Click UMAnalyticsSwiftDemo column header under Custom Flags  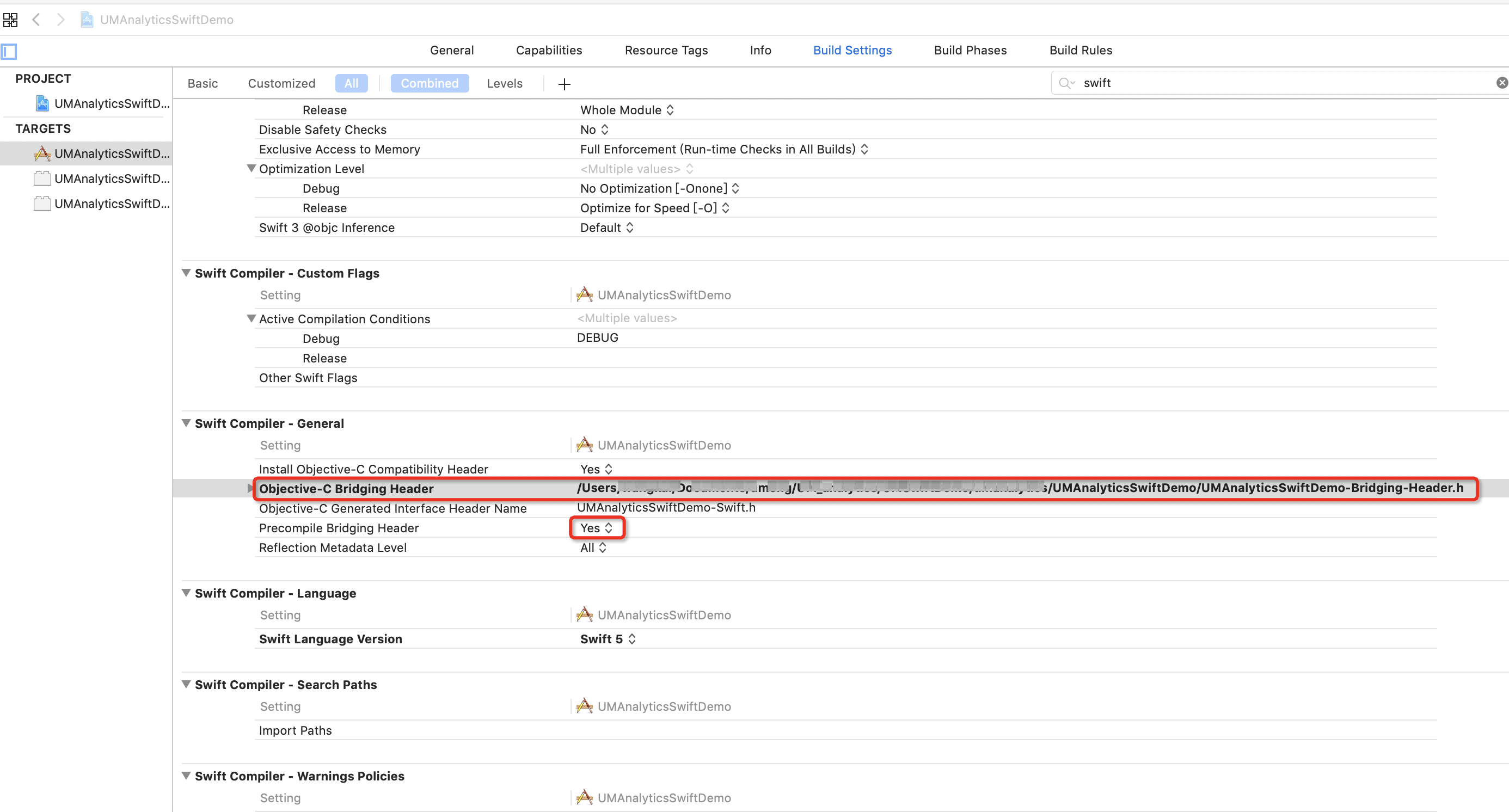point(654,295)
